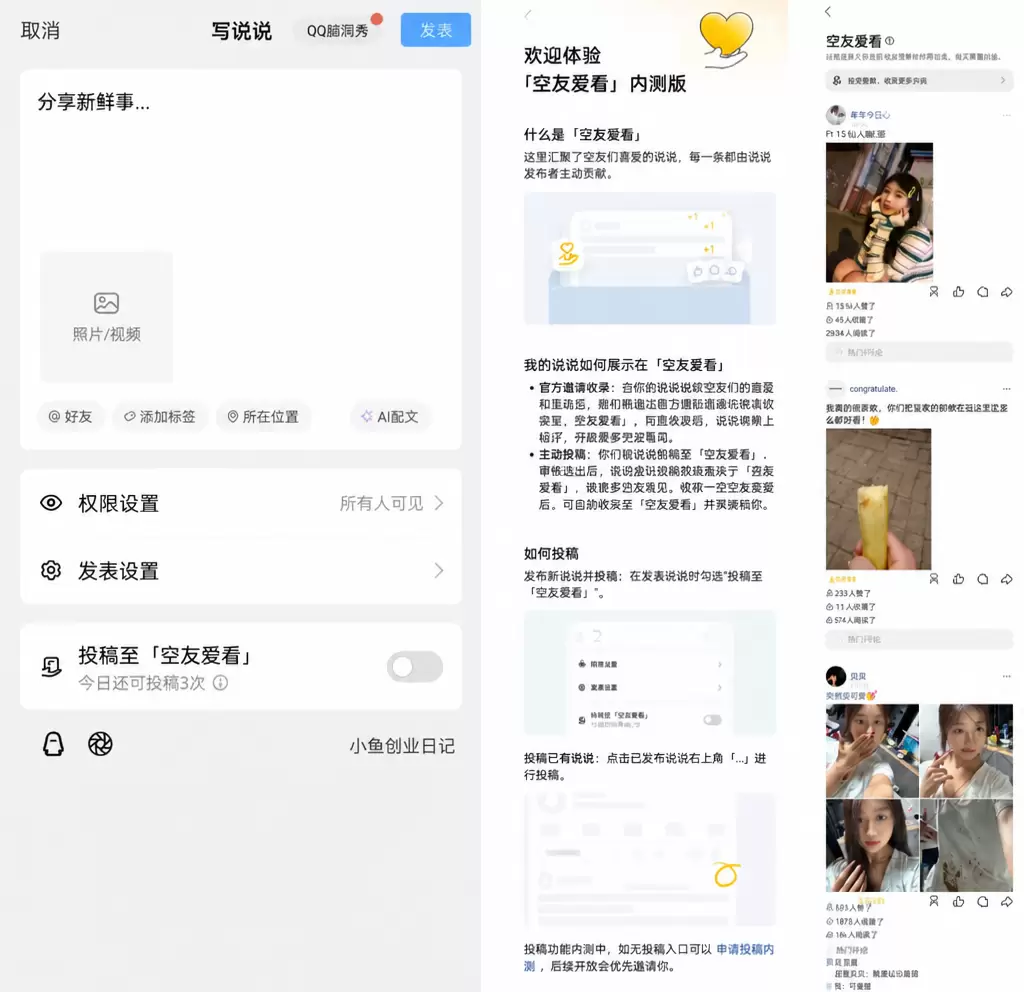Share the first feed post

click(1006, 292)
